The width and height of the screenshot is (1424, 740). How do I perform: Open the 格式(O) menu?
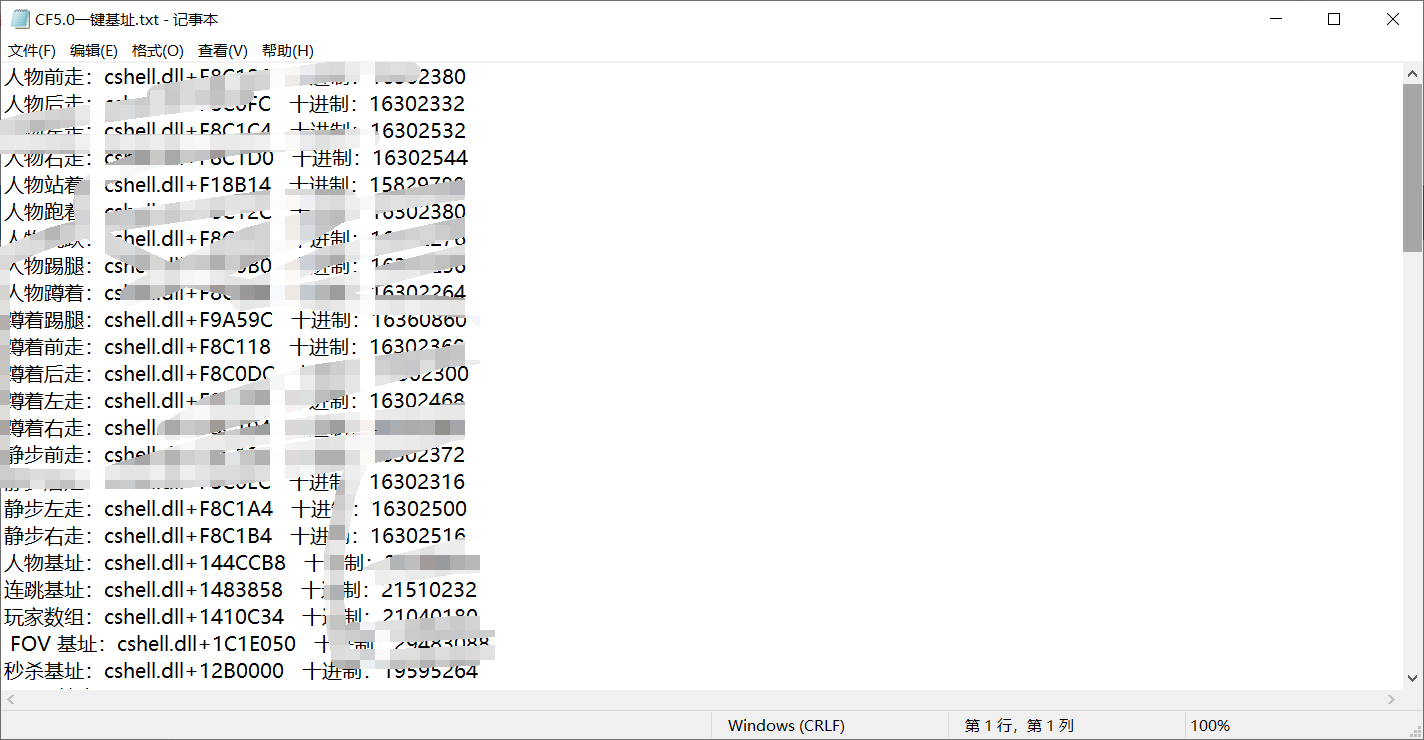click(x=158, y=50)
